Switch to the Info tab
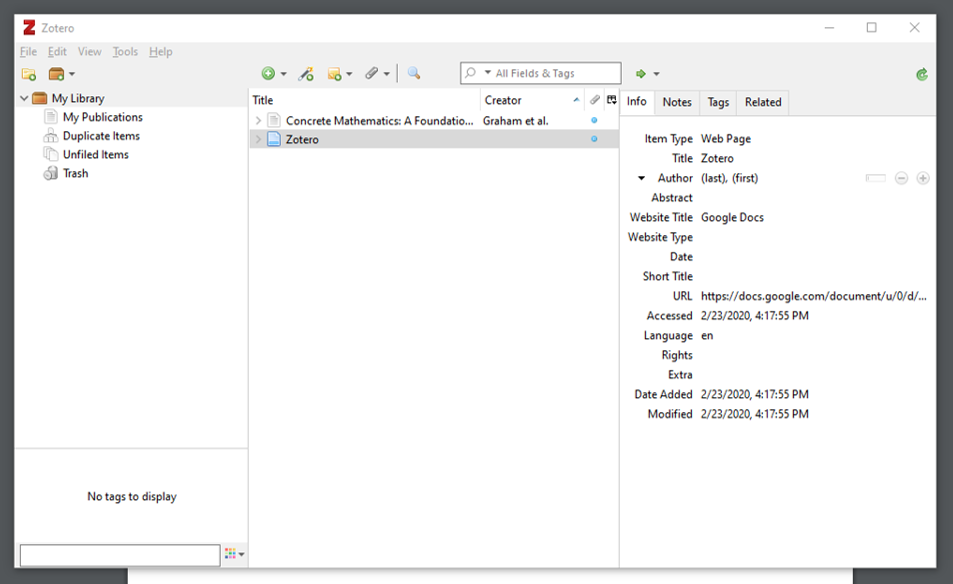 (636, 101)
